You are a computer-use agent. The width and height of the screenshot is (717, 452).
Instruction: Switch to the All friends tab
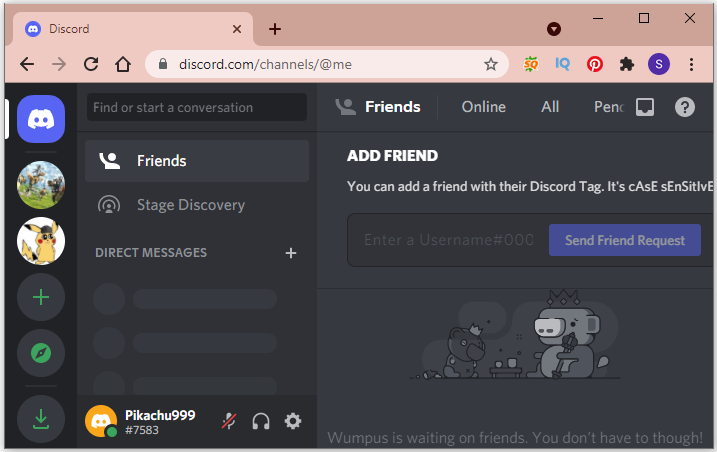550,107
